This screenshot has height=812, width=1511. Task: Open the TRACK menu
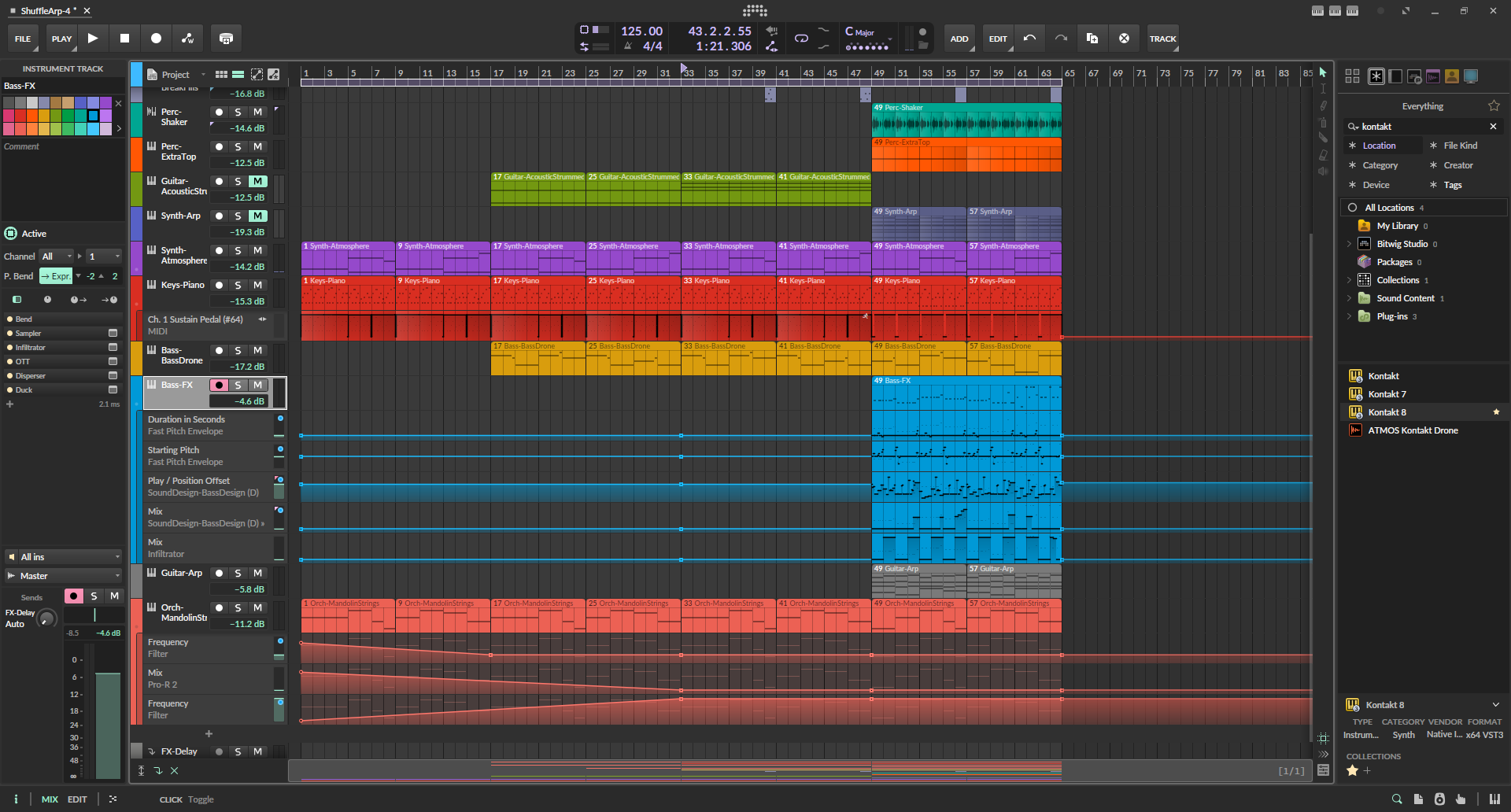[1162, 38]
